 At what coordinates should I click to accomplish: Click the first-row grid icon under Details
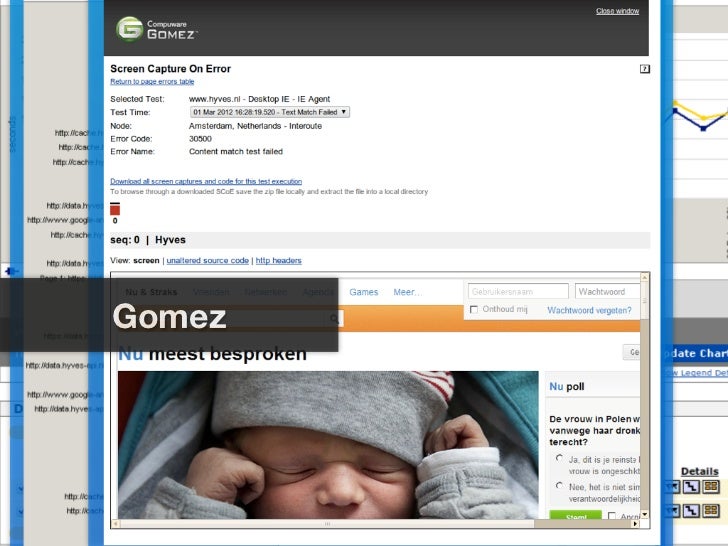point(711,486)
